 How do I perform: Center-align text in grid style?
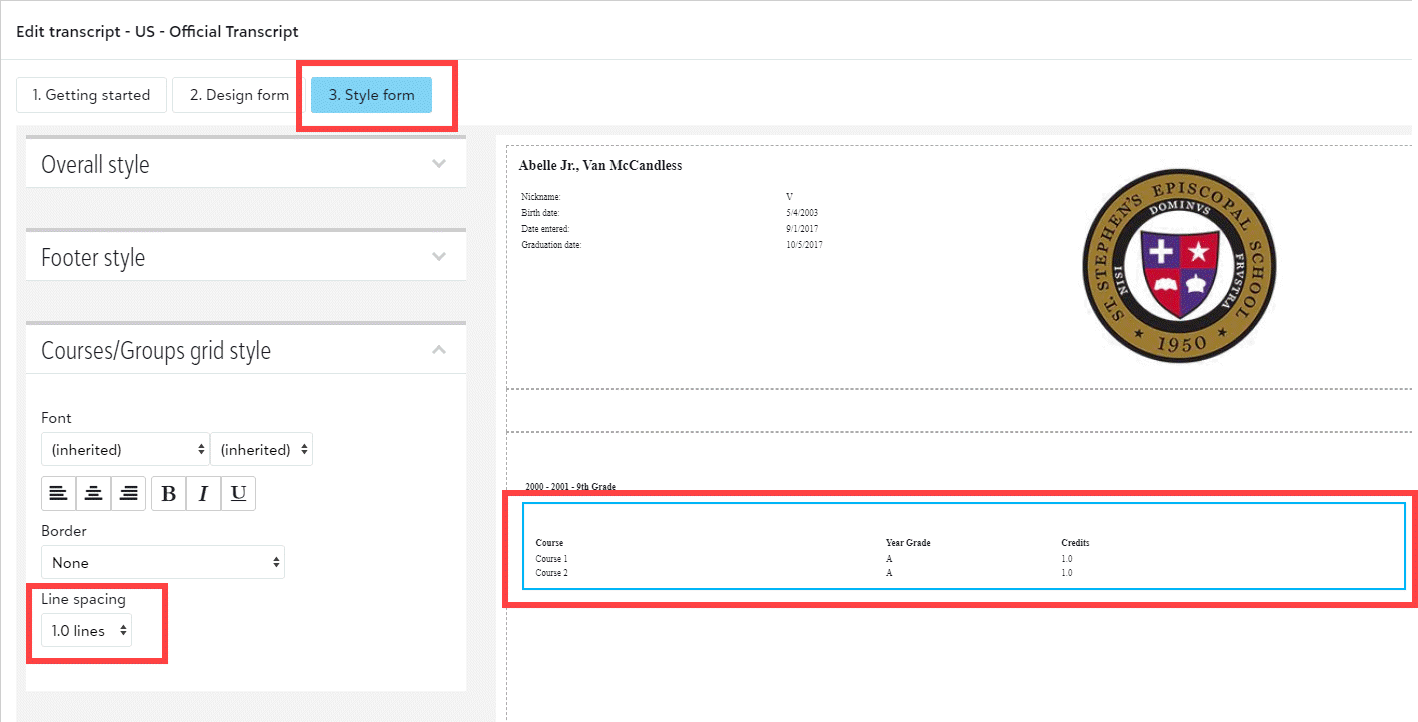click(x=93, y=493)
